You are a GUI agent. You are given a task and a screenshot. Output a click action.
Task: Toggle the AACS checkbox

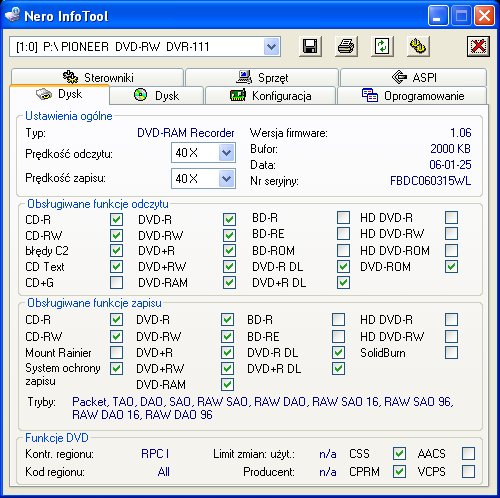click(468, 454)
